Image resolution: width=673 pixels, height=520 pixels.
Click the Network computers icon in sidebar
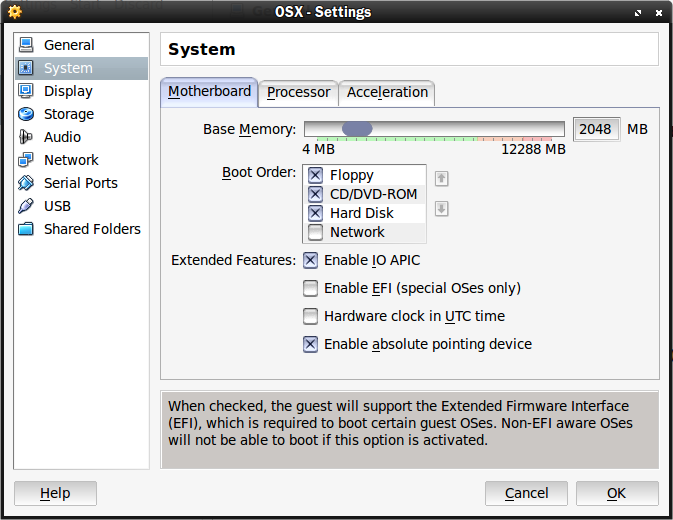tap(26, 160)
